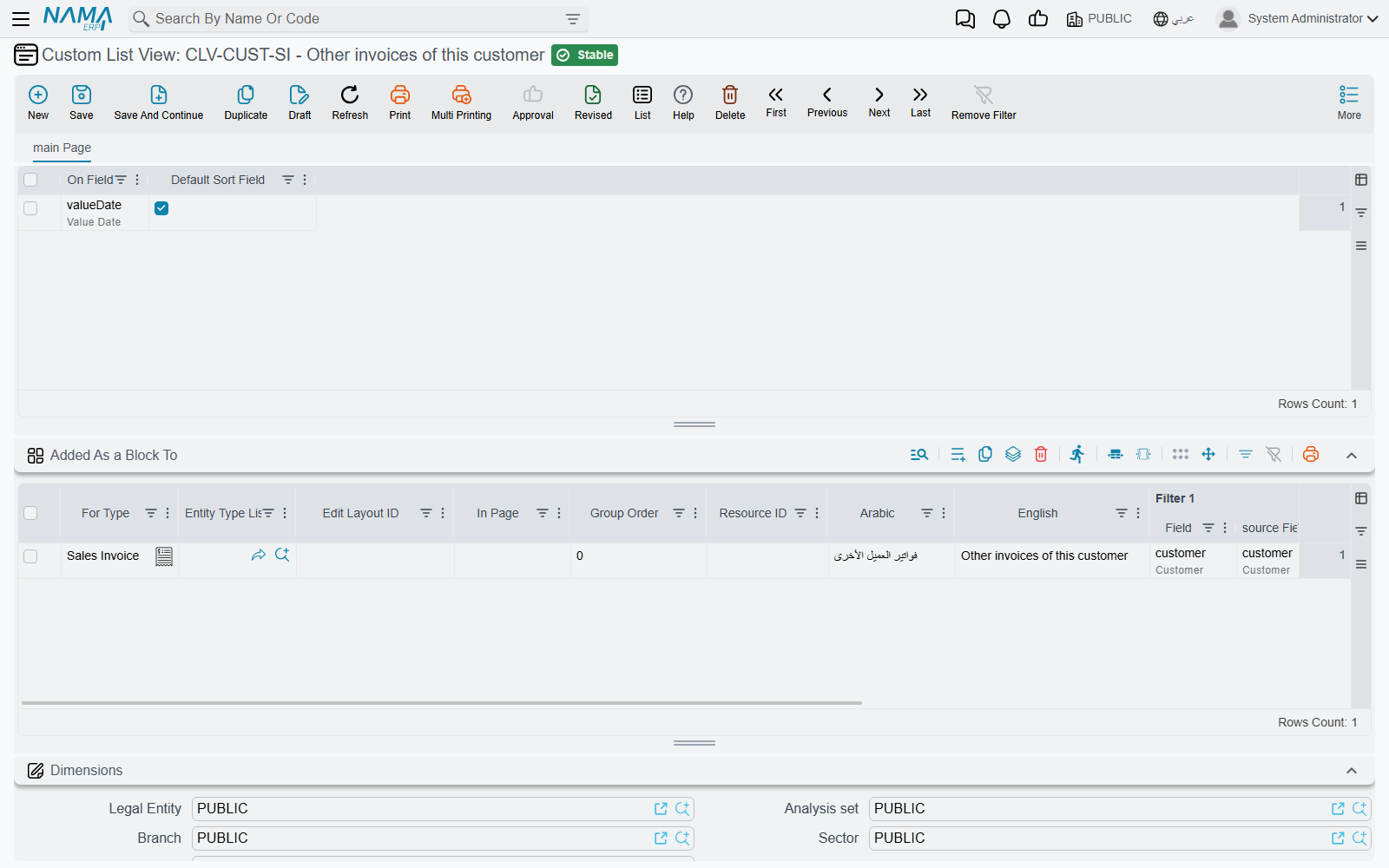Refresh the current record

(x=350, y=95)
